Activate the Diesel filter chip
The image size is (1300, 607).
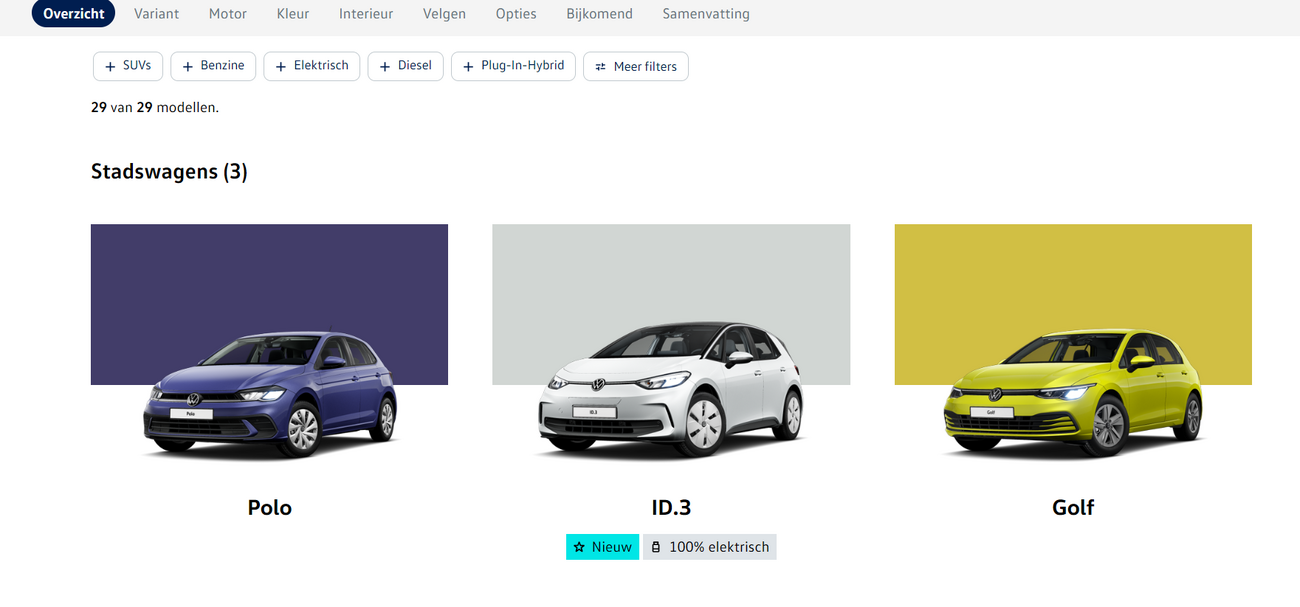(x=405, y=66)
